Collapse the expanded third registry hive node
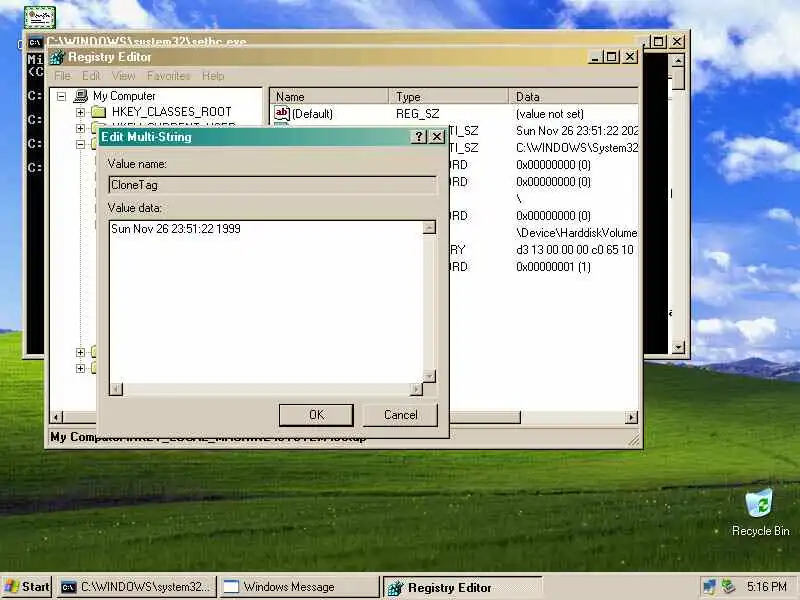Image resolution: width=800 pixels, height=600 pixels. pos(80,144)
